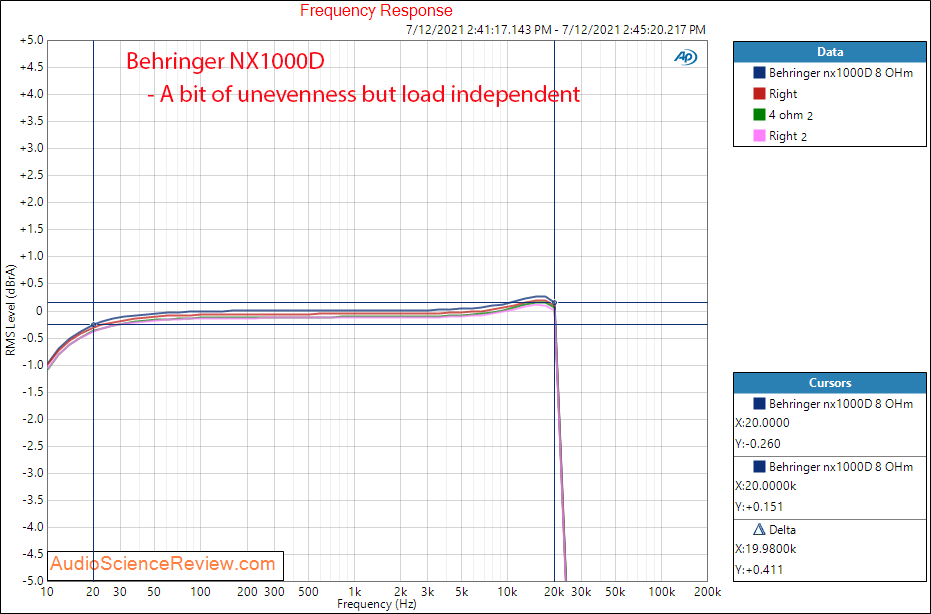
Task: Select the blue Behringer nx1000D 8 OHm legend swatch
Action: tap(759, 72)
